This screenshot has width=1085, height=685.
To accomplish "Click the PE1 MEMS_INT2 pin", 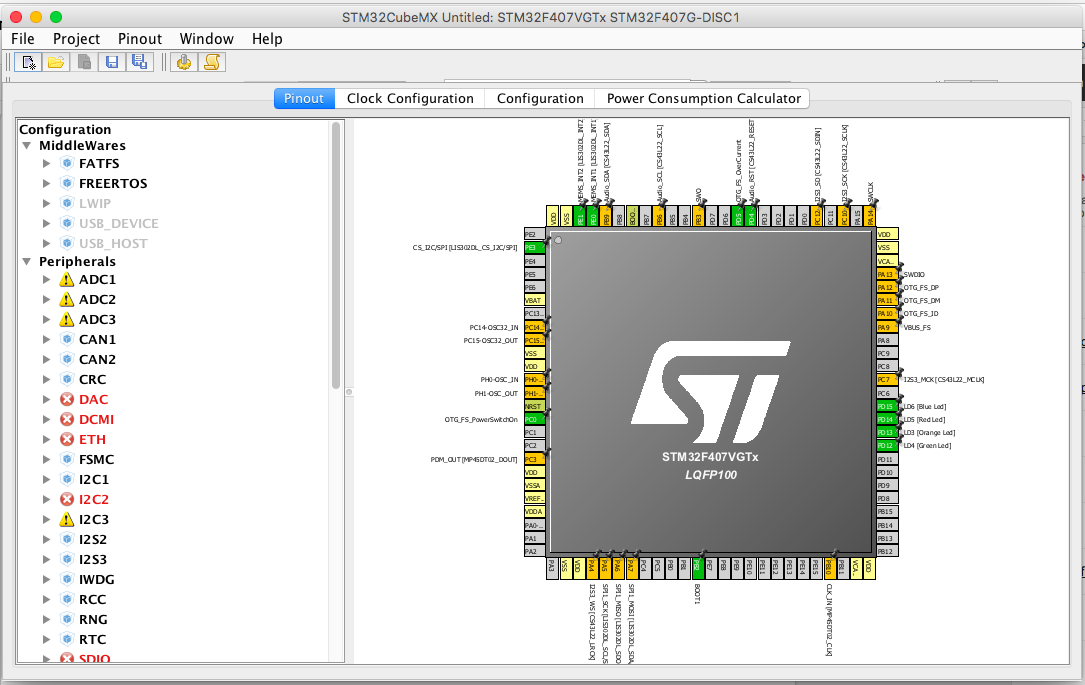I will pyautogui.click(x=580, y=216).
